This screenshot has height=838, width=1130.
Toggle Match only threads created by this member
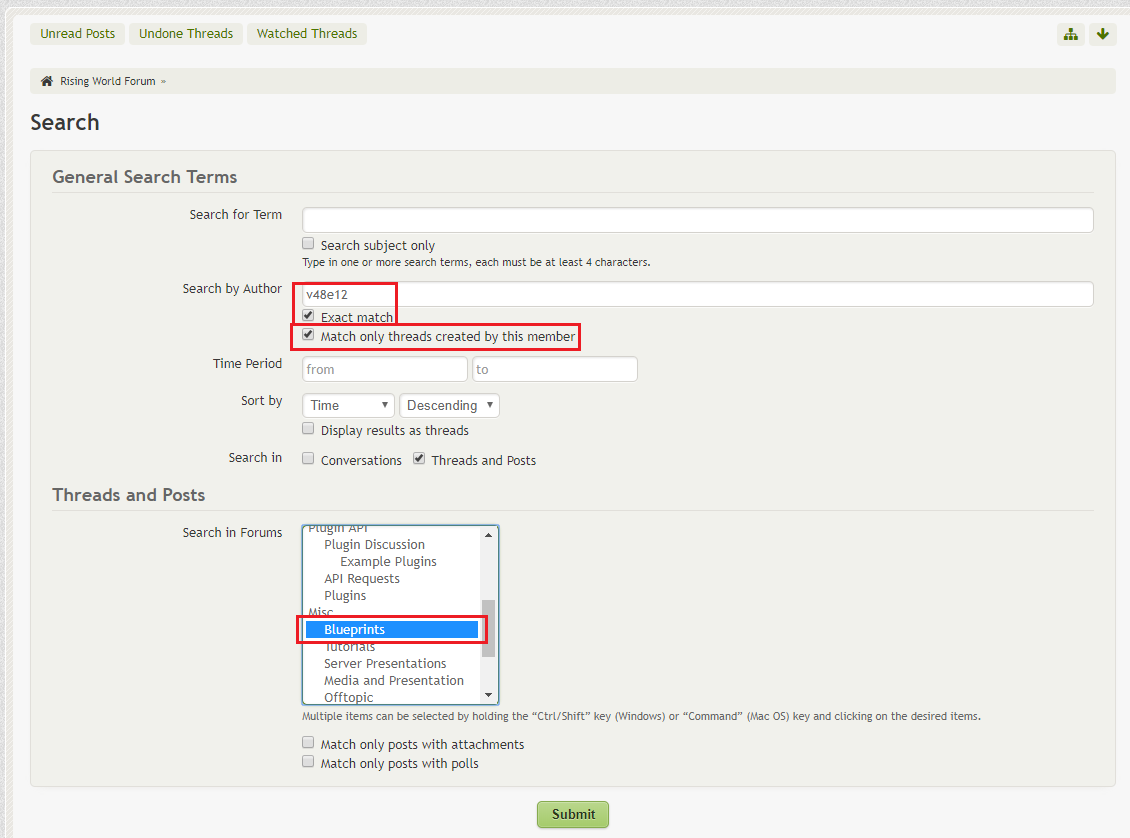308,335
